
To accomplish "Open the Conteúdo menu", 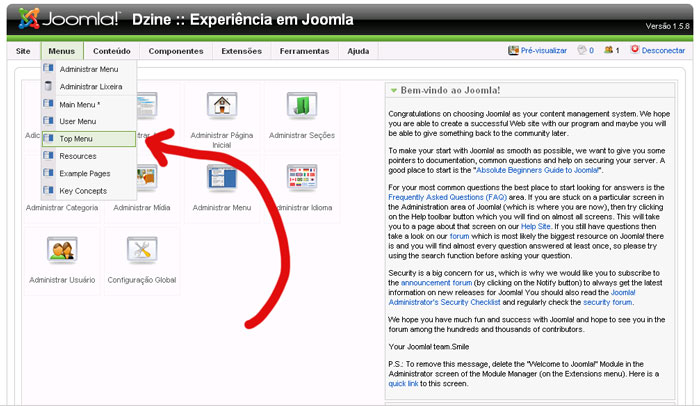I will pyautogui.click(x=112, y=51).
